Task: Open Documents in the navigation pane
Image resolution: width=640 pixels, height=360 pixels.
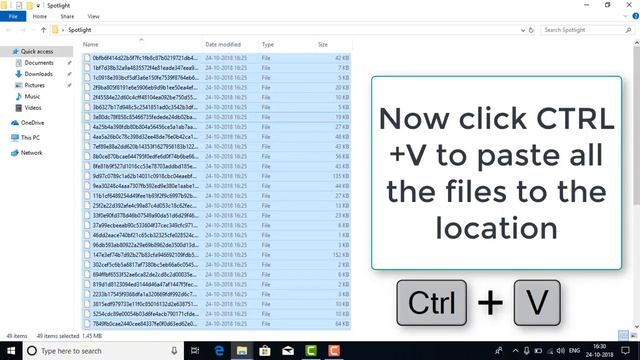Action: (x=39, y=62)
